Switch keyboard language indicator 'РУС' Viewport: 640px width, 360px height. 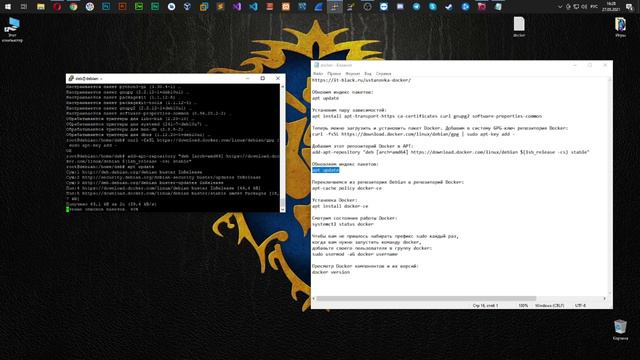click(x=594, y=7)
